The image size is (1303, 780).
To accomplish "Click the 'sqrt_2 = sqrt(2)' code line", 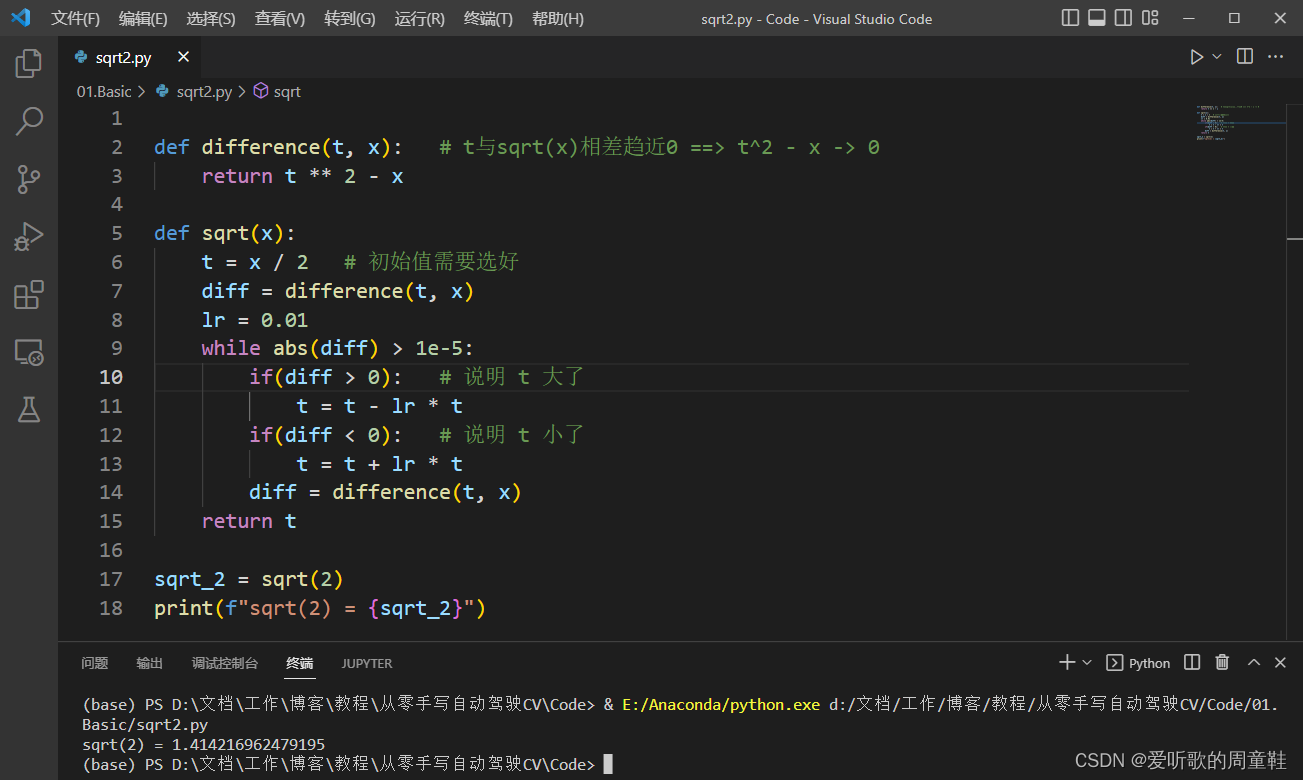I will coord(249,579).
